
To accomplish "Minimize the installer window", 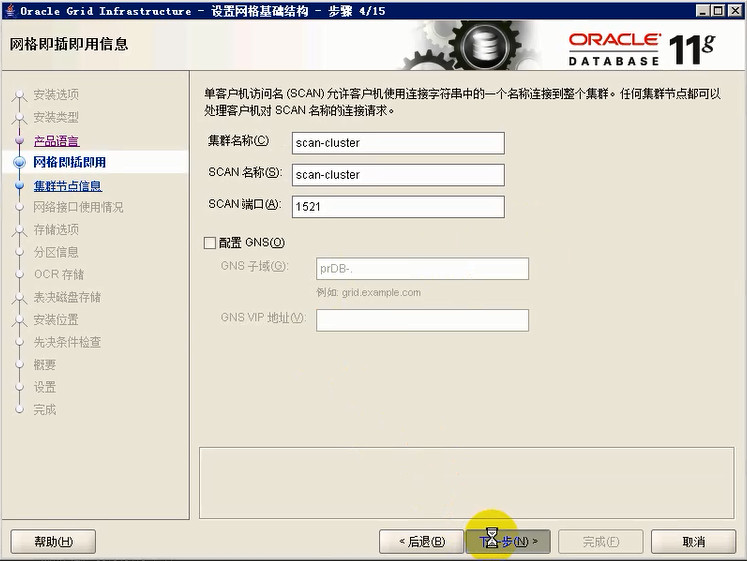I will pos(703,10).
